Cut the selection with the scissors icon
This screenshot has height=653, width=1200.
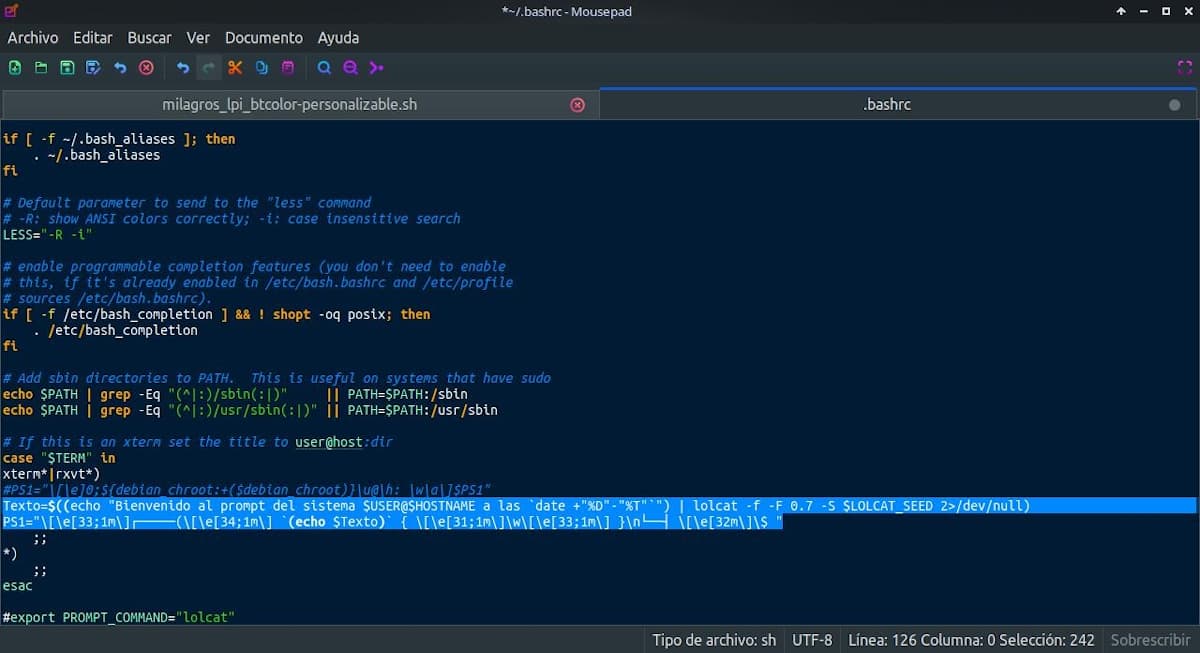(x=235, y=68)
